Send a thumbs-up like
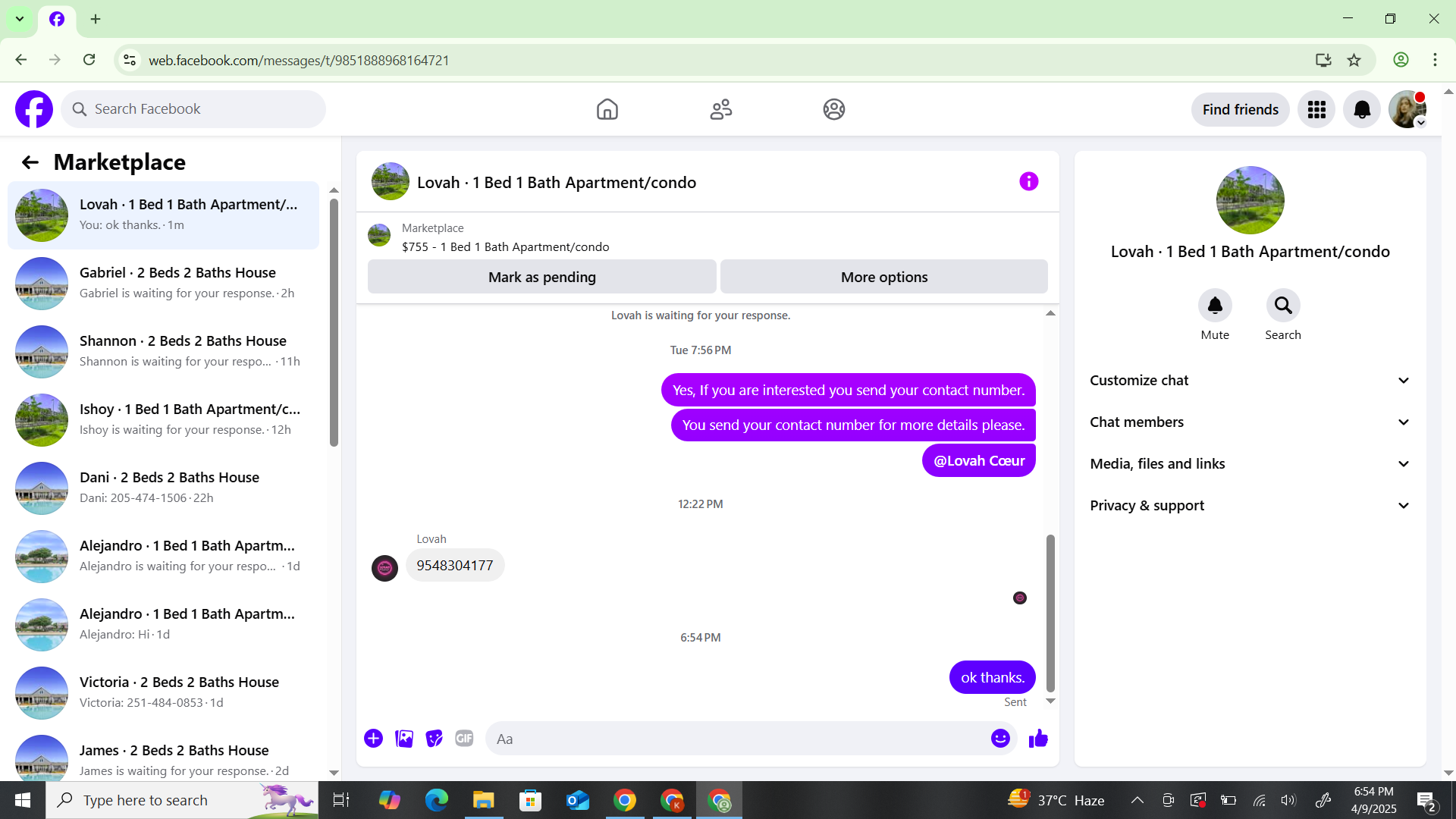Image resolution: width=1456 pixels, height=819 pixels. pyautogui.click(x=1038, y=739)
